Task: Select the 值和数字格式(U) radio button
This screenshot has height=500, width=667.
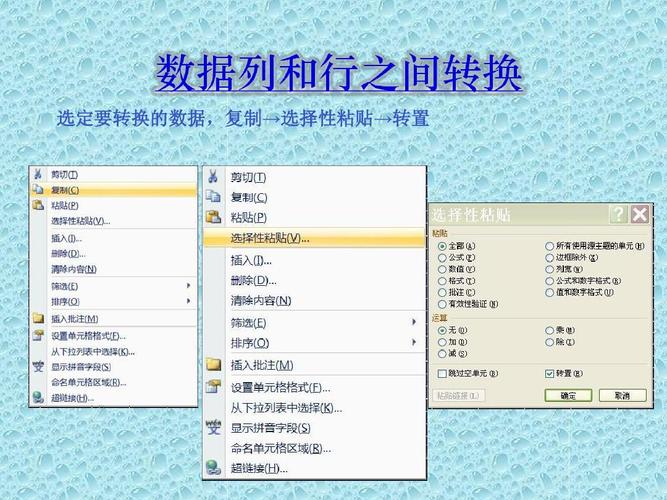Action: (x=549, y=292)
